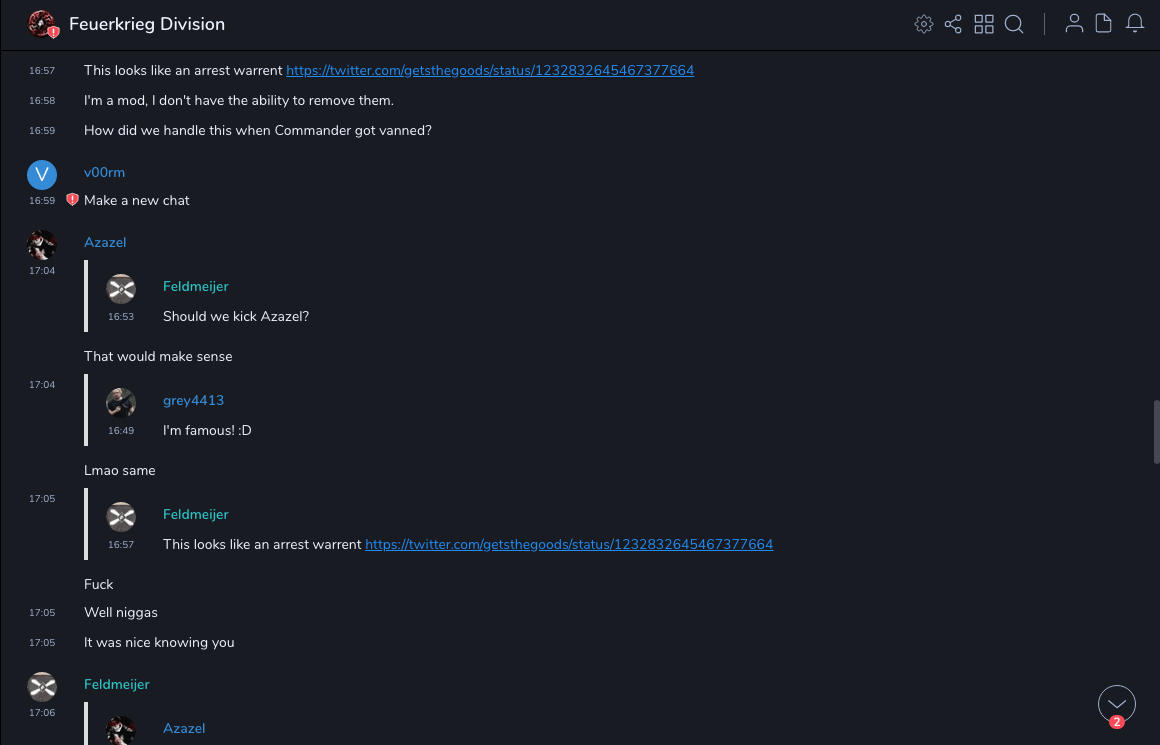
Task: Click the Feuerkrieg Division group avatar
Action: click(x=42, y=24)
